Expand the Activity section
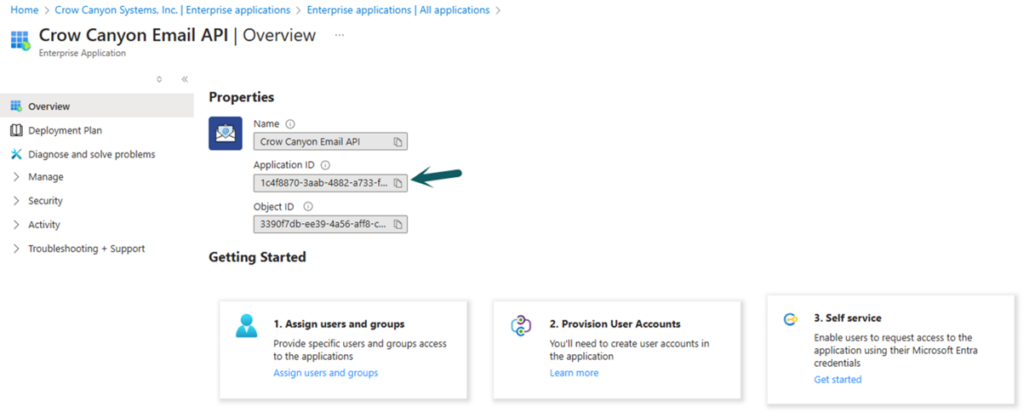This screenshot has width=1024, height=418. coord(44,225)
